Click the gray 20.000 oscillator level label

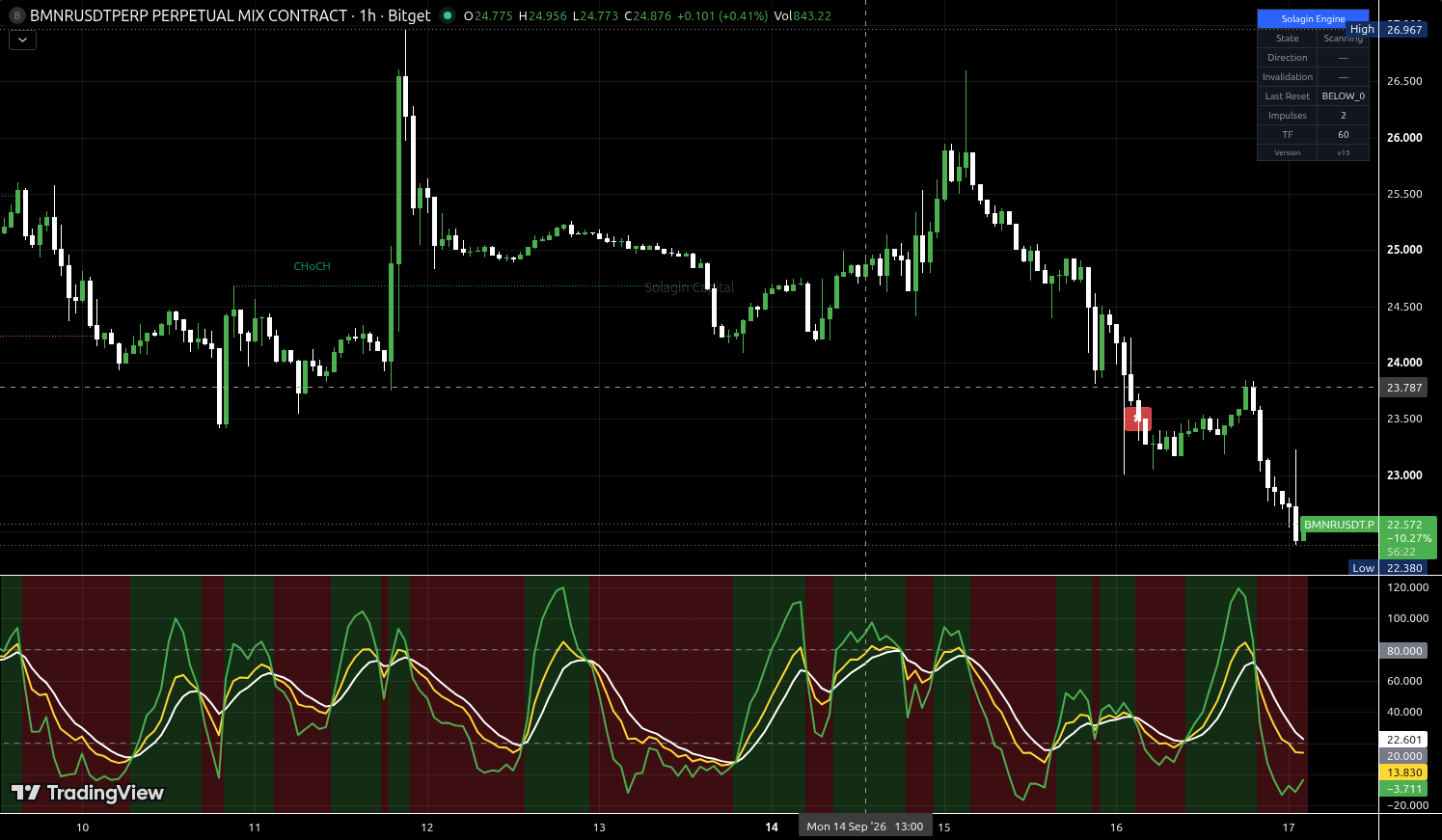(x=1403, y=756)
